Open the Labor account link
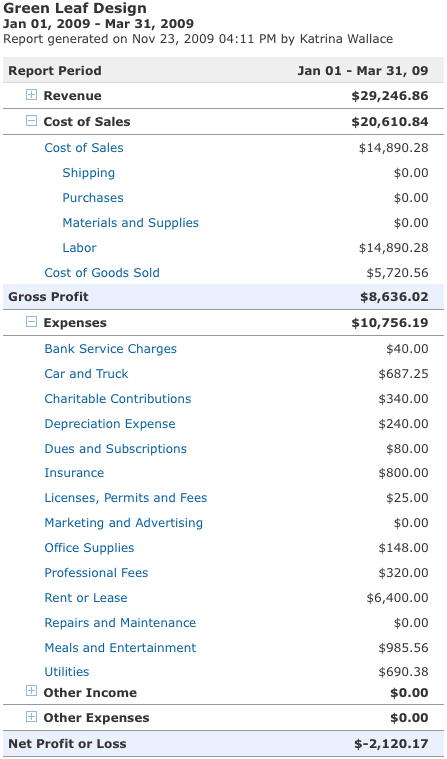Viewport: 447px width, 759px height. [79, 248]
